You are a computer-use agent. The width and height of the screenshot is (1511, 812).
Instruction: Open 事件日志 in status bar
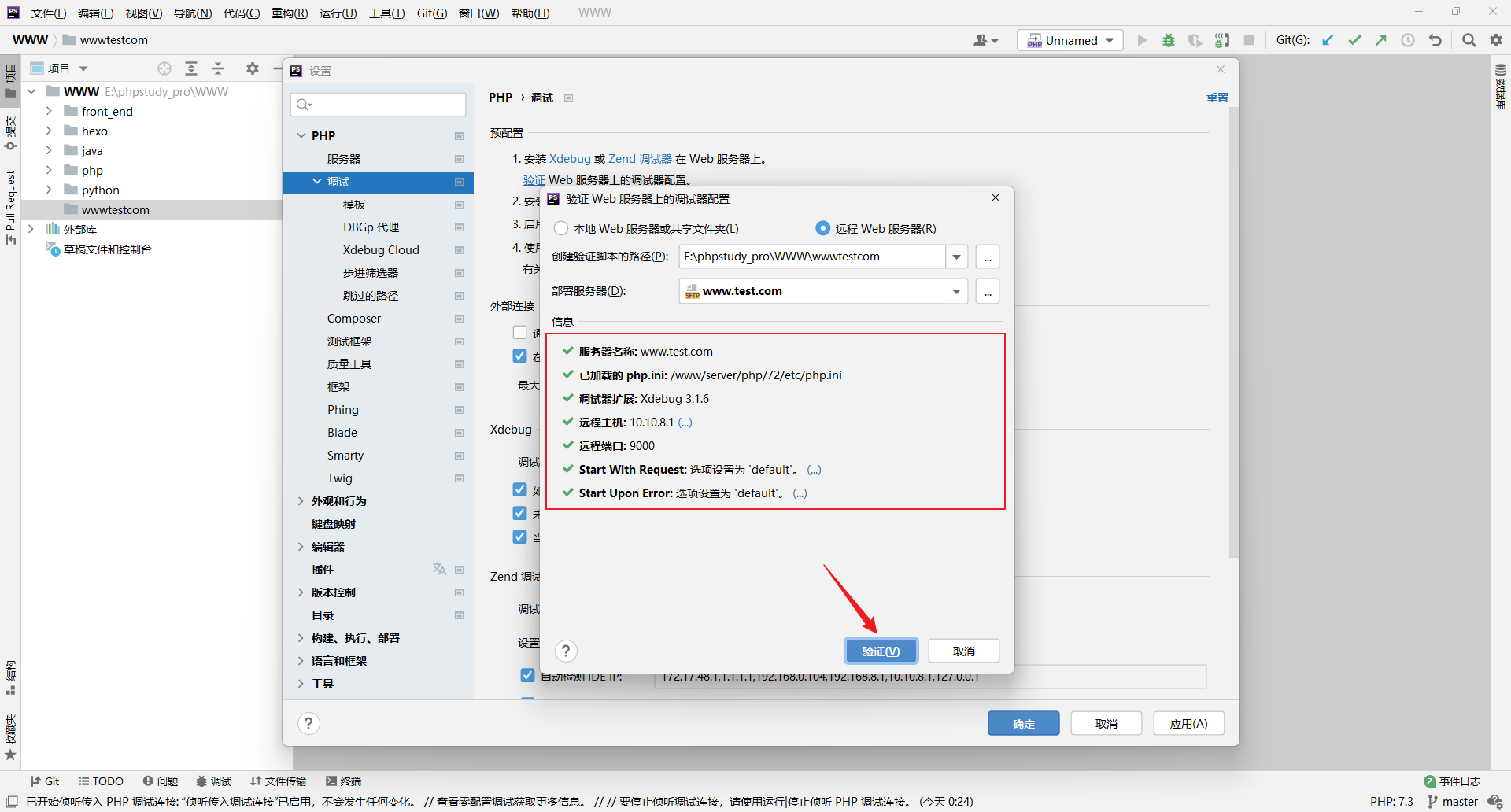click(x=1452, y=781)
